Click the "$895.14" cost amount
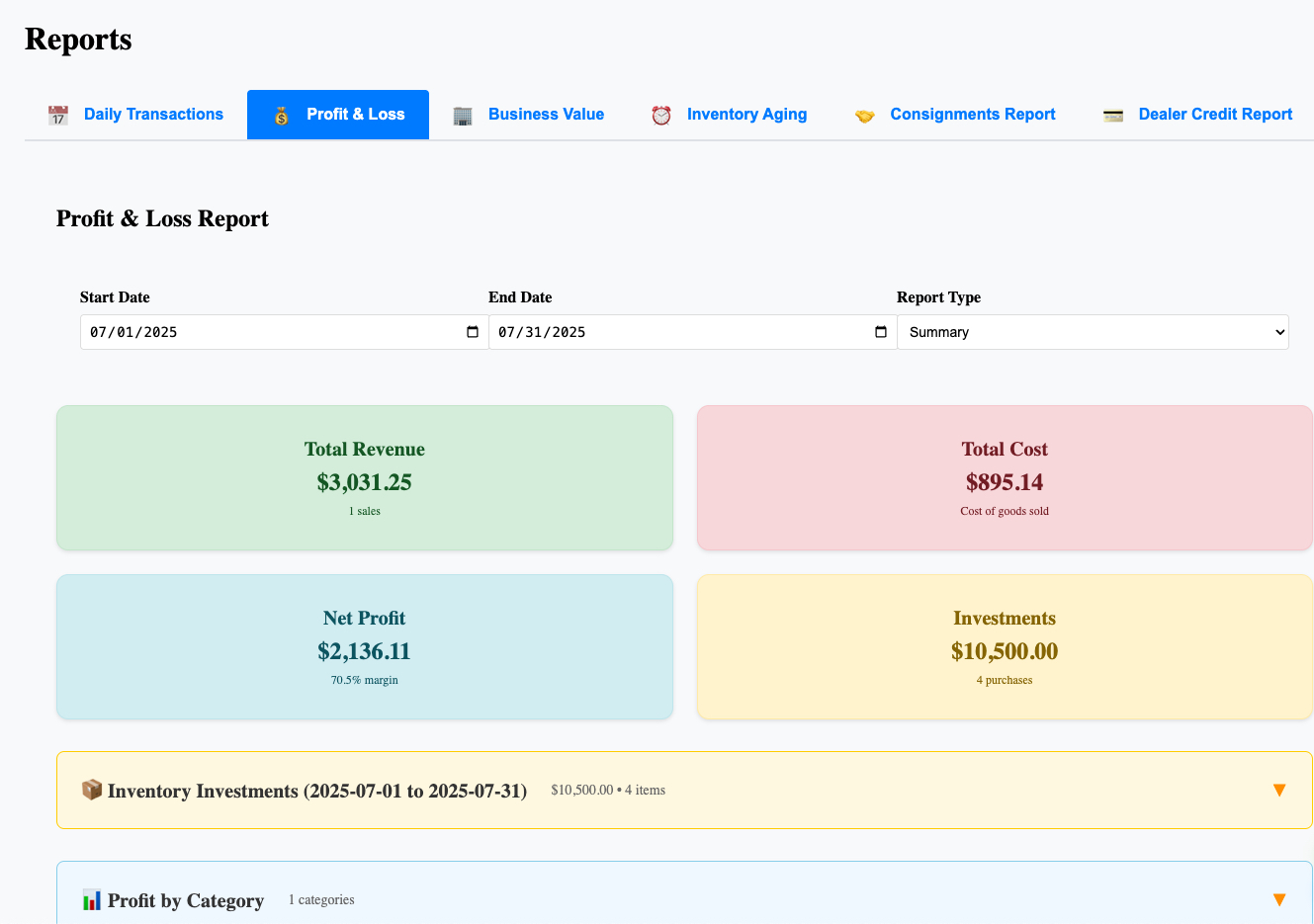Image resolution: width=1314 pixels, height=924 pixels. (x=1005, y=482)
